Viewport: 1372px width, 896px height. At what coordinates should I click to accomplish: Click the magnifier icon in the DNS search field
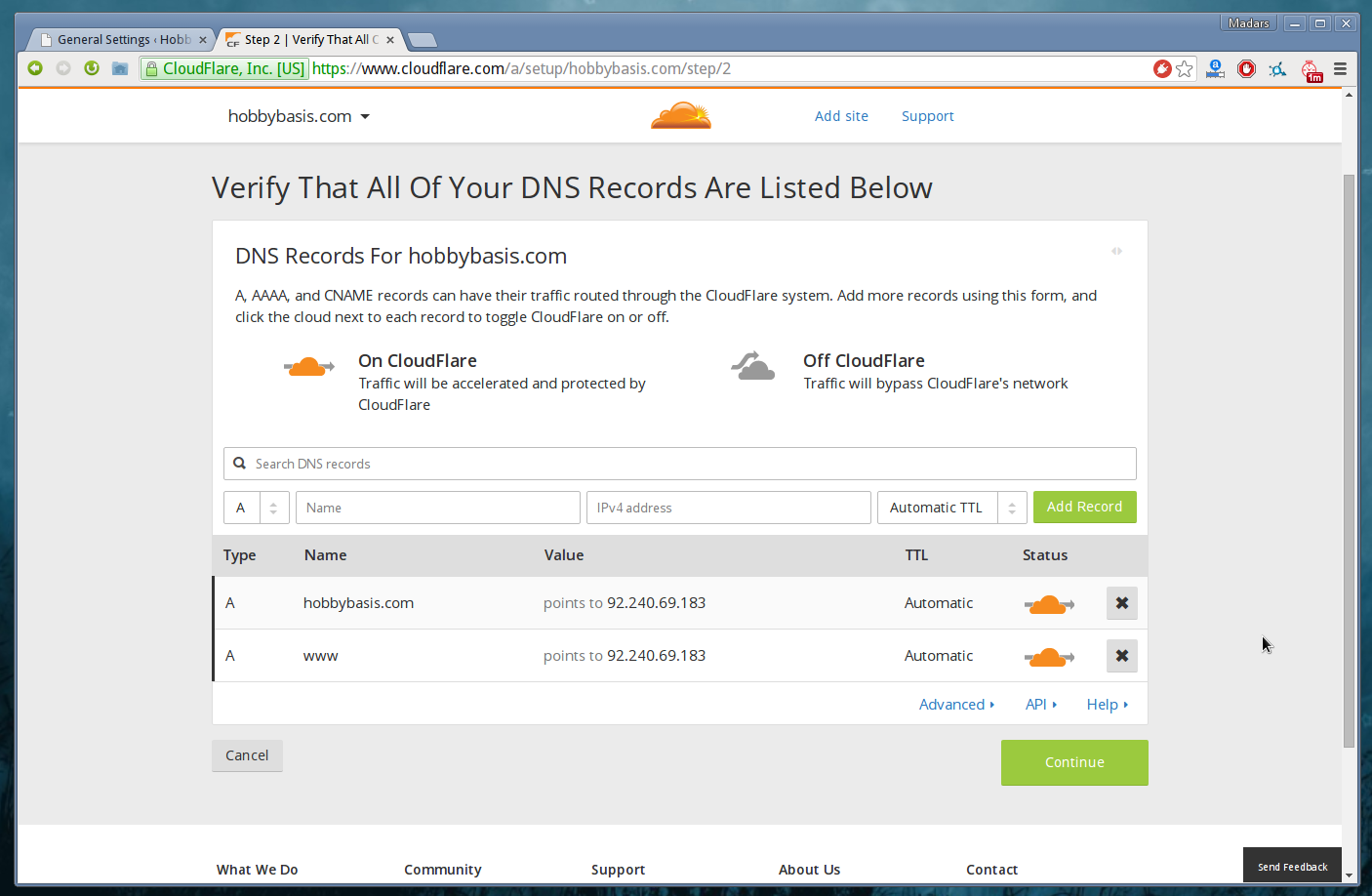pos(239,464)
